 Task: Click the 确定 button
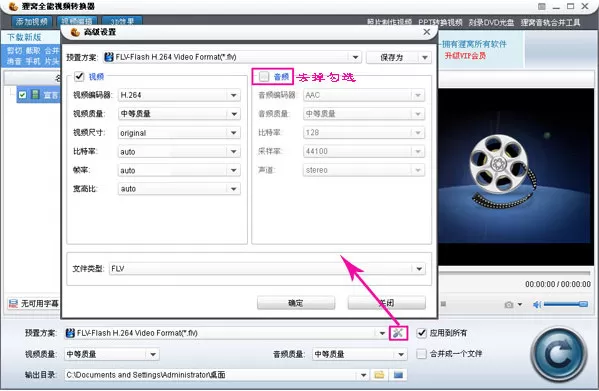[296, 303]
